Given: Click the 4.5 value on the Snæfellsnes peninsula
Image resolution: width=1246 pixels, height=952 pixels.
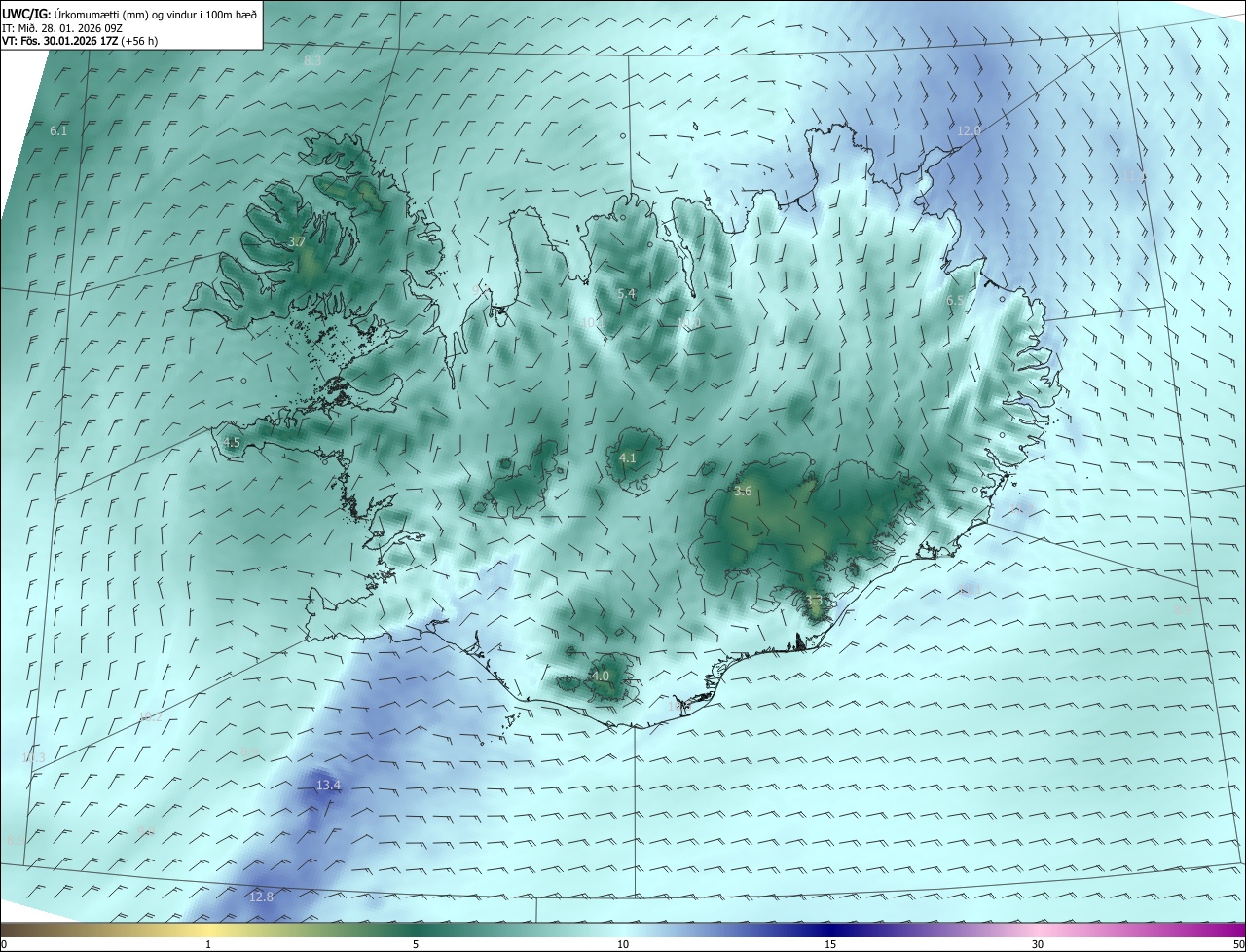Looking at the screenshot, I should point(232,442).
